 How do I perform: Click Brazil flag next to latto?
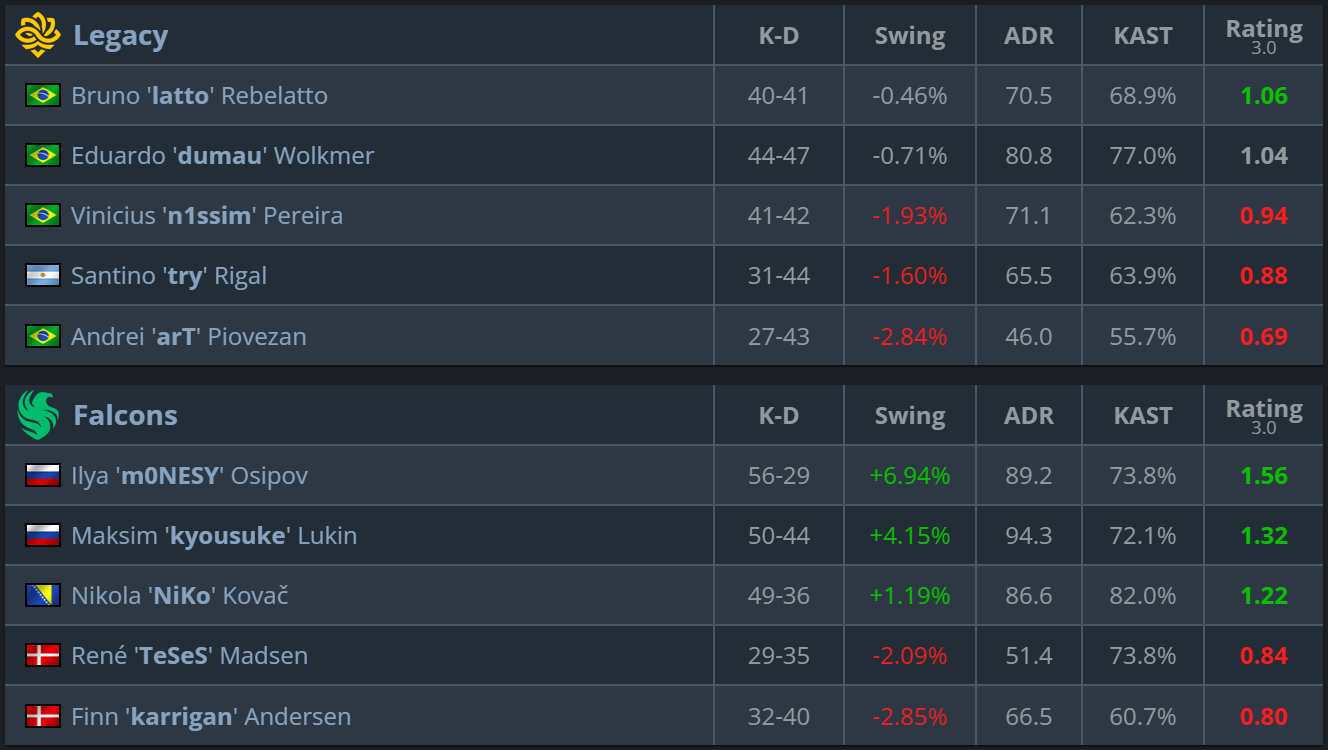[43, 95]
